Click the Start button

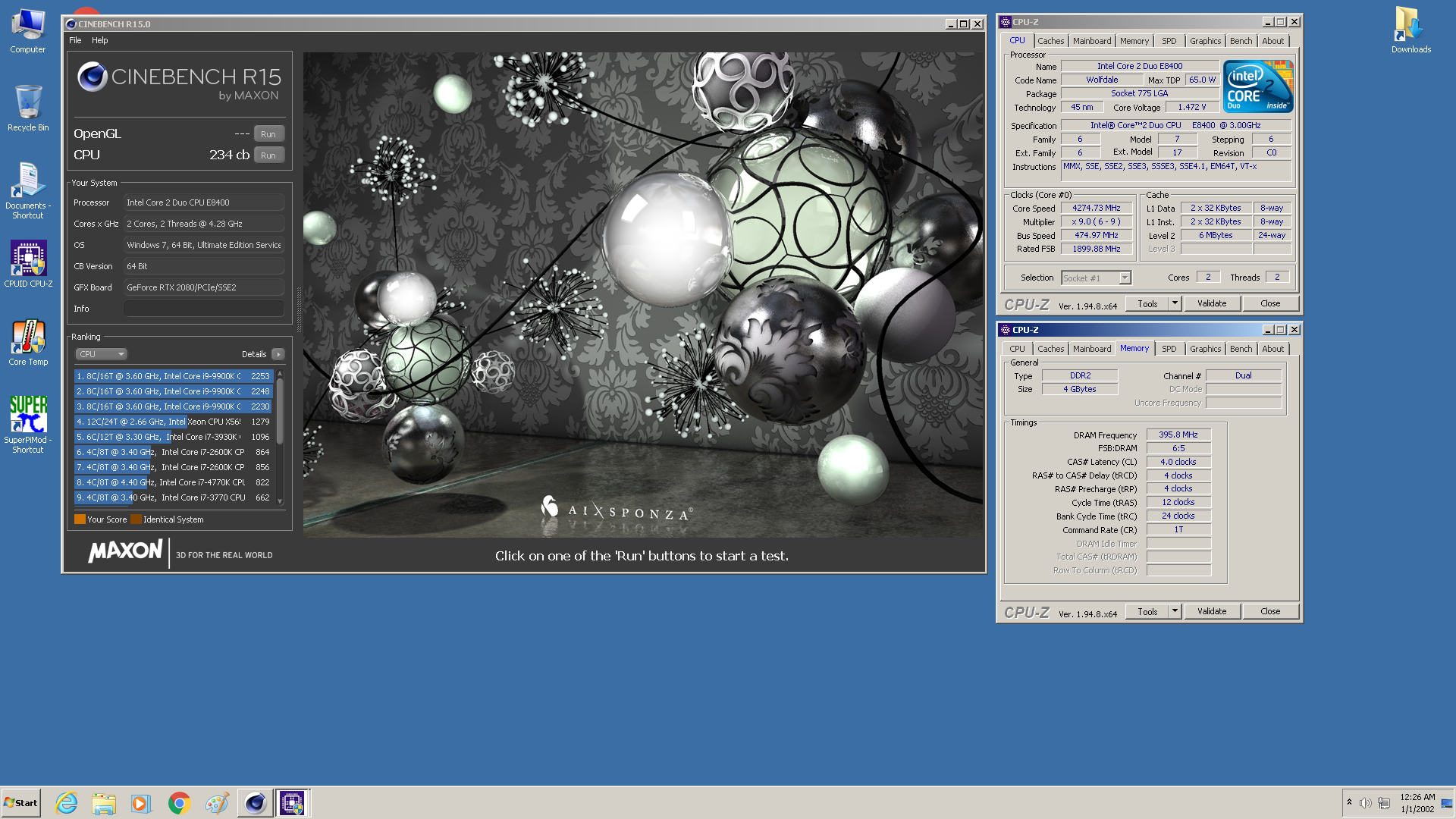click(x=20, y=803)
